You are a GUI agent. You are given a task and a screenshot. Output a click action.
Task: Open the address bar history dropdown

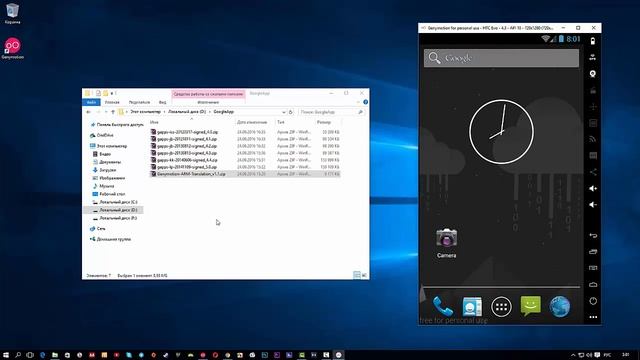coord(284,112)
